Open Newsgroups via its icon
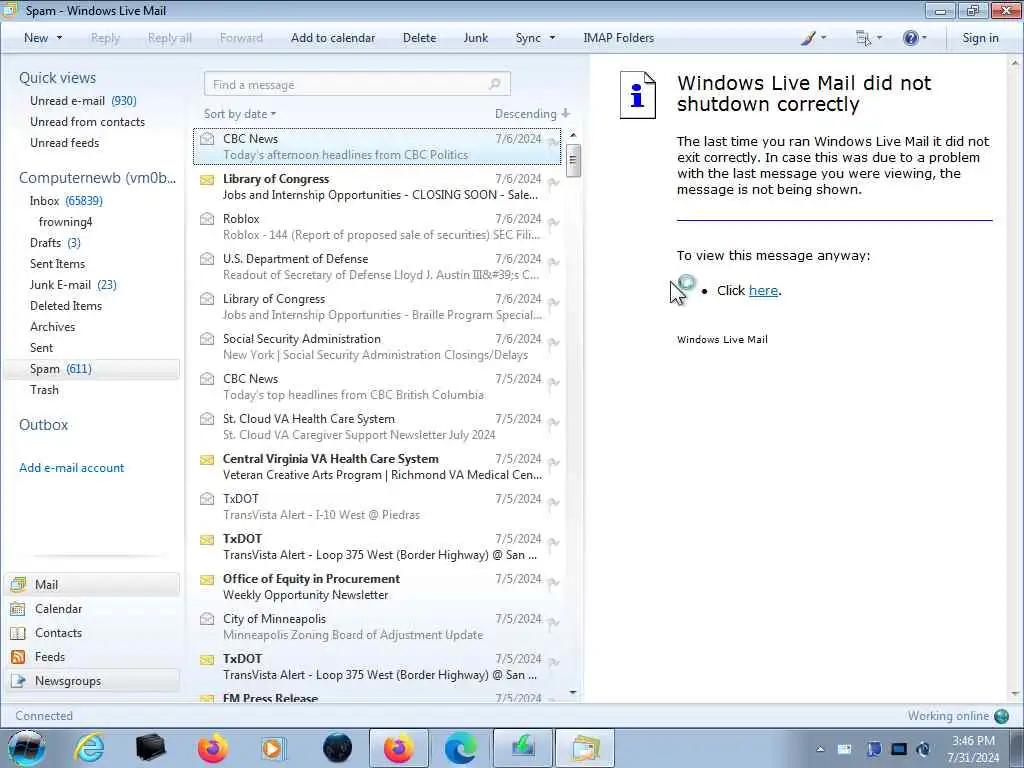Image resolution: width=1024 pixels, height=768 pixels. [x=18, y=681]
